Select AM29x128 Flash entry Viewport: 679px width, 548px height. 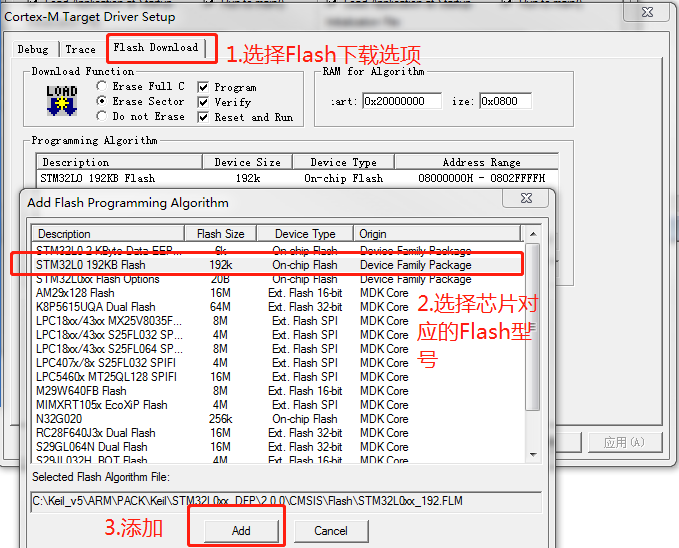(277, 293)
